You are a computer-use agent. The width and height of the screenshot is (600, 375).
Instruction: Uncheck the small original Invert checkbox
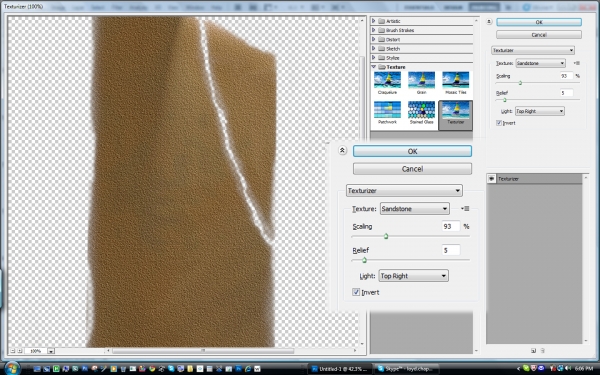[499, 123]
